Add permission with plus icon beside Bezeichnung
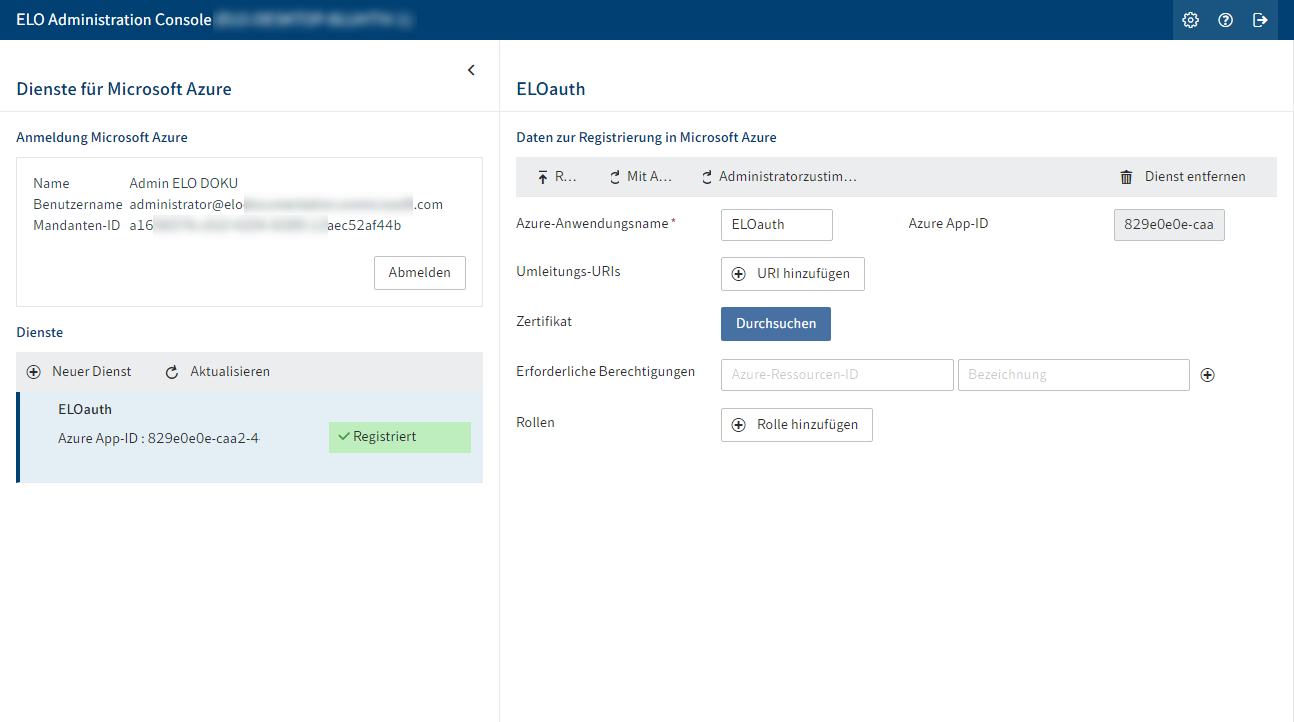The image size is (1294, 722). [x=1207, y=375]
